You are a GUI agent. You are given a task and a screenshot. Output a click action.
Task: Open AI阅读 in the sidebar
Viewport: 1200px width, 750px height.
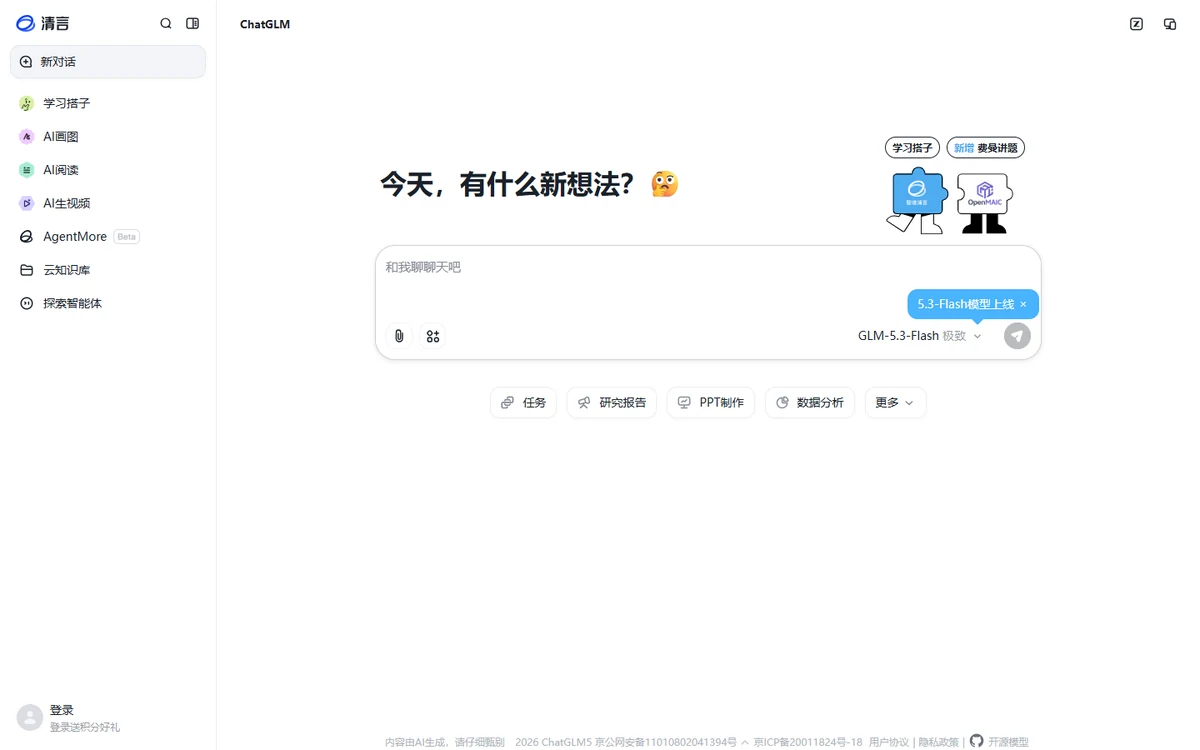click(x=108, y=170)
